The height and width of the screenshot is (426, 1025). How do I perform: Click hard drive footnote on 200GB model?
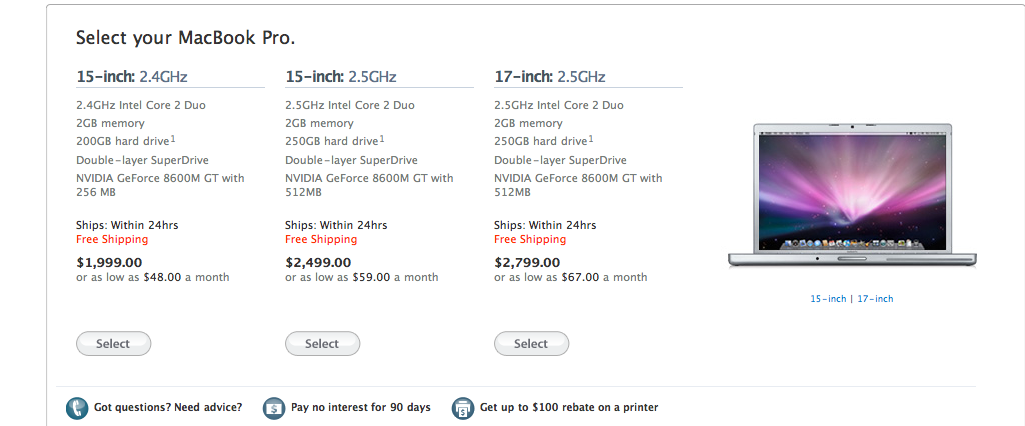[173, 138]
